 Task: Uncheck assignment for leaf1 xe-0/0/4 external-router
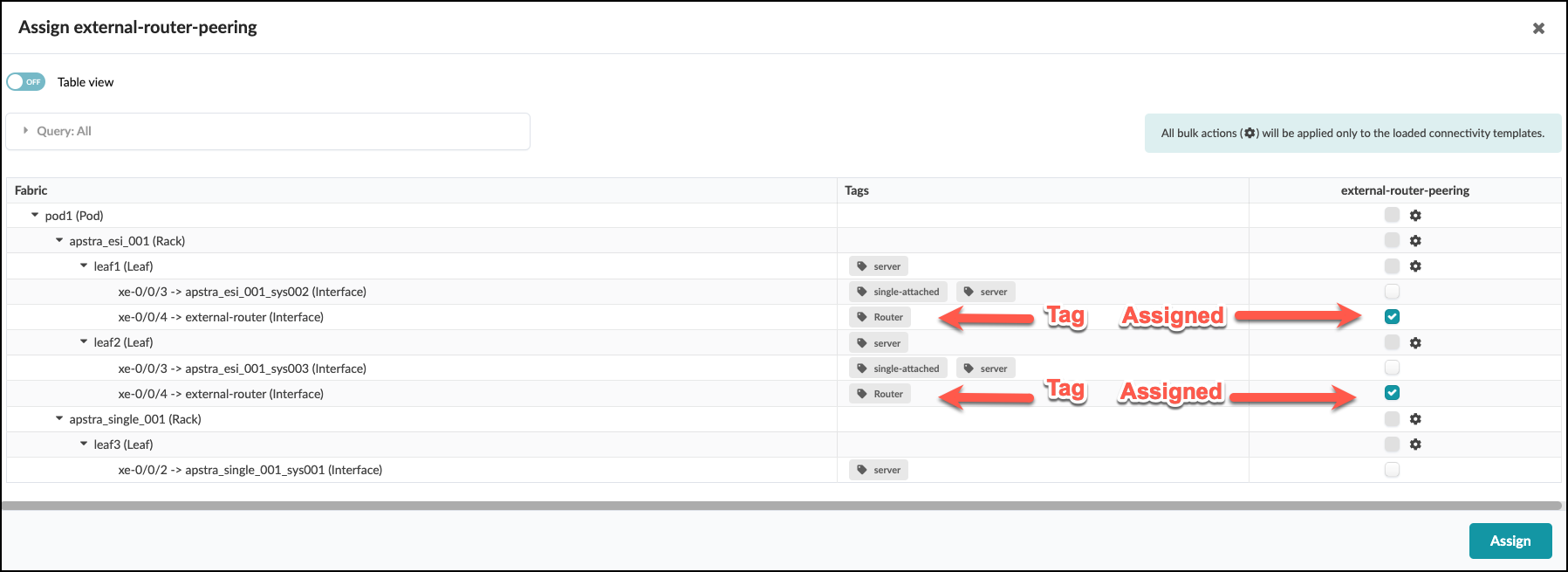click(1392, 317)
